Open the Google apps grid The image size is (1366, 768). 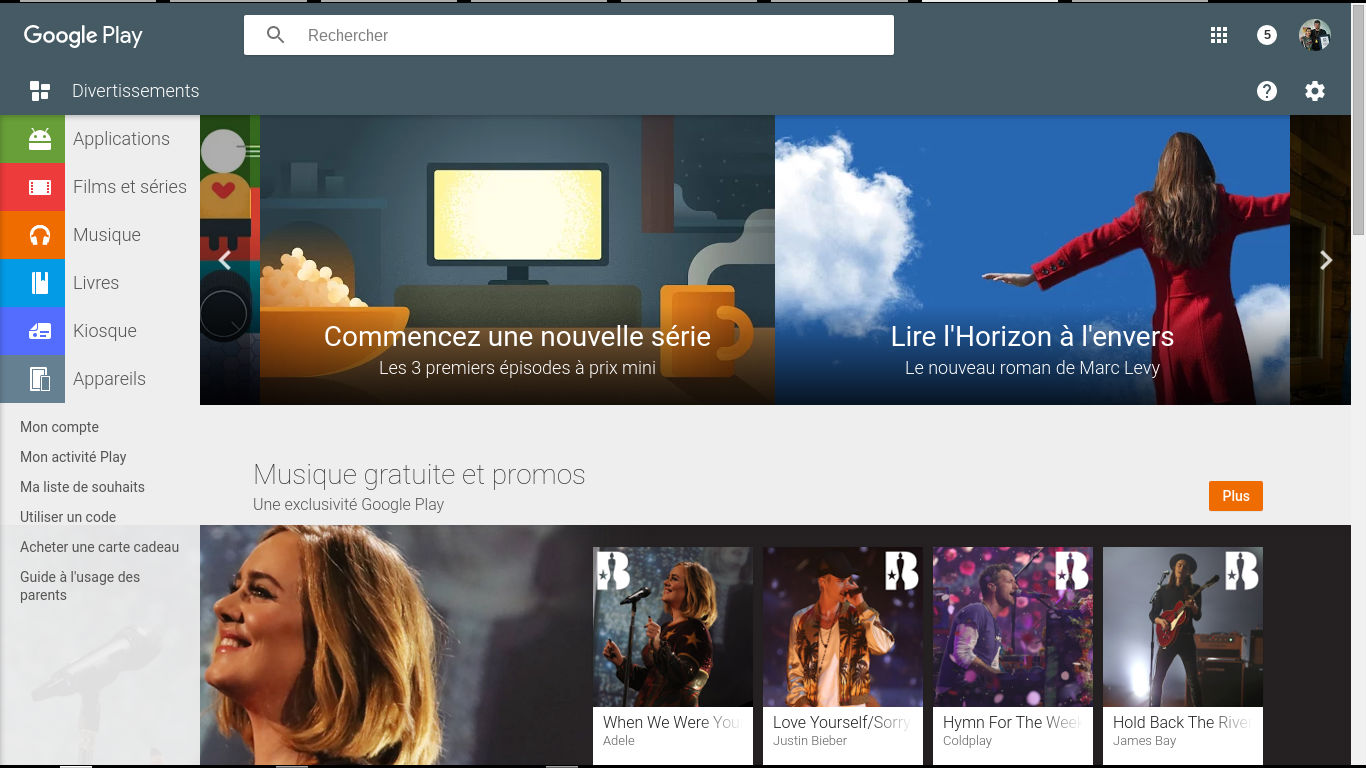pyautogui.click(x=1219, y=35)
